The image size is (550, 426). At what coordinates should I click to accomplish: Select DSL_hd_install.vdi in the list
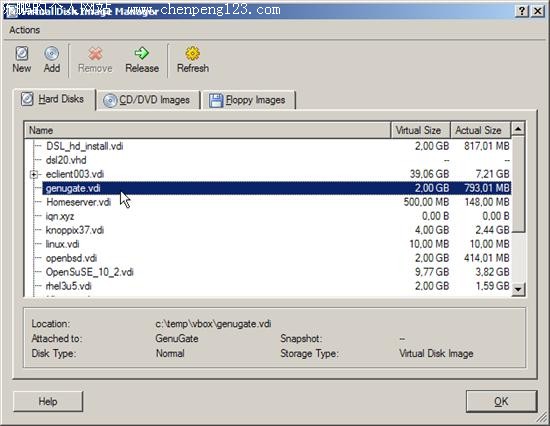coord(85,146)
